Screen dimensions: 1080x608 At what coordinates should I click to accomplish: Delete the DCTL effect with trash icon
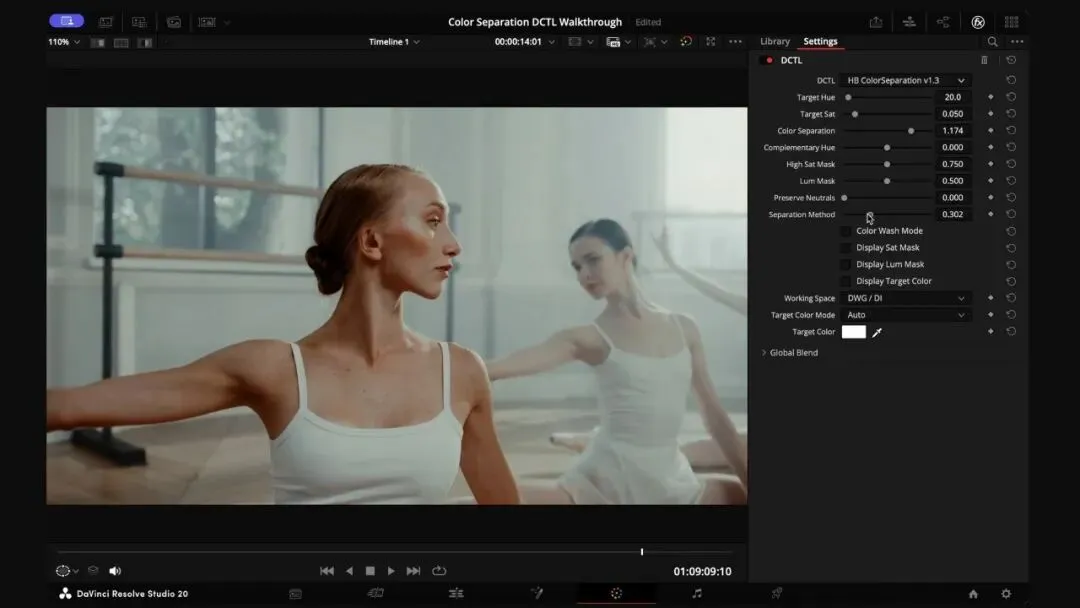[x=984, y=60]
